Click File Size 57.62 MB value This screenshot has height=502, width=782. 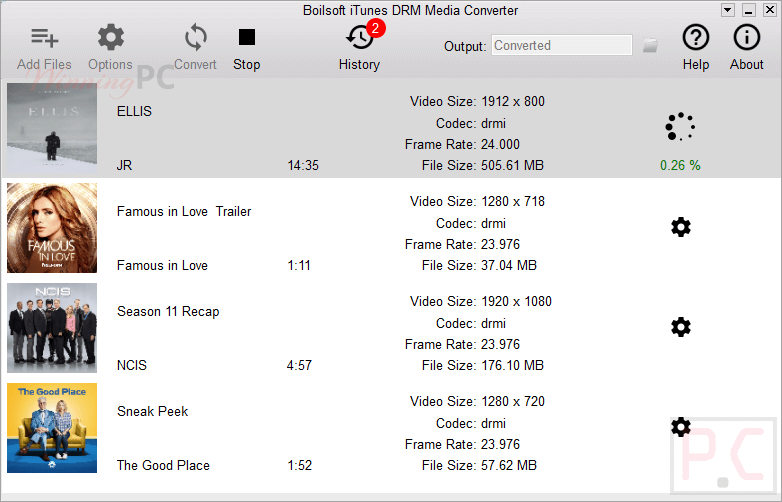509,465
